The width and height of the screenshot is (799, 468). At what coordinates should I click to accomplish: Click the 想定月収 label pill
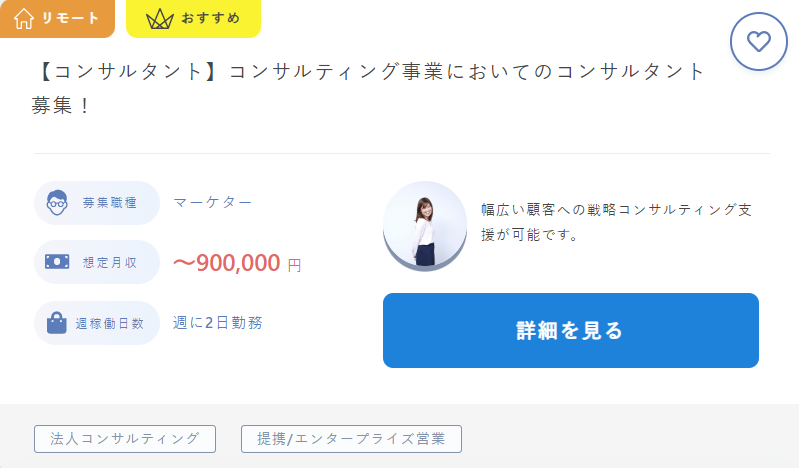(x=97, y=262)
